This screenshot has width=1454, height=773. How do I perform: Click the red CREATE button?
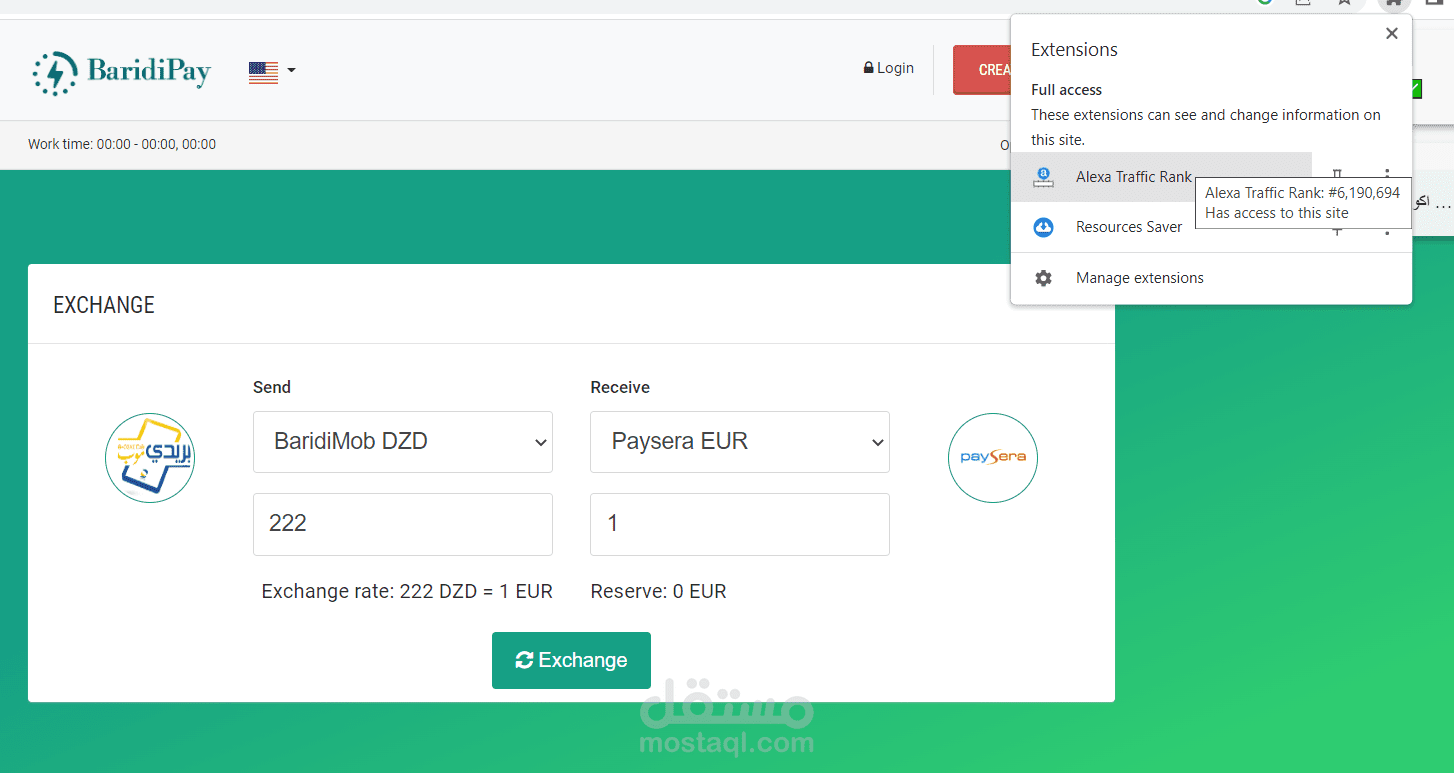tap(982, 70)
